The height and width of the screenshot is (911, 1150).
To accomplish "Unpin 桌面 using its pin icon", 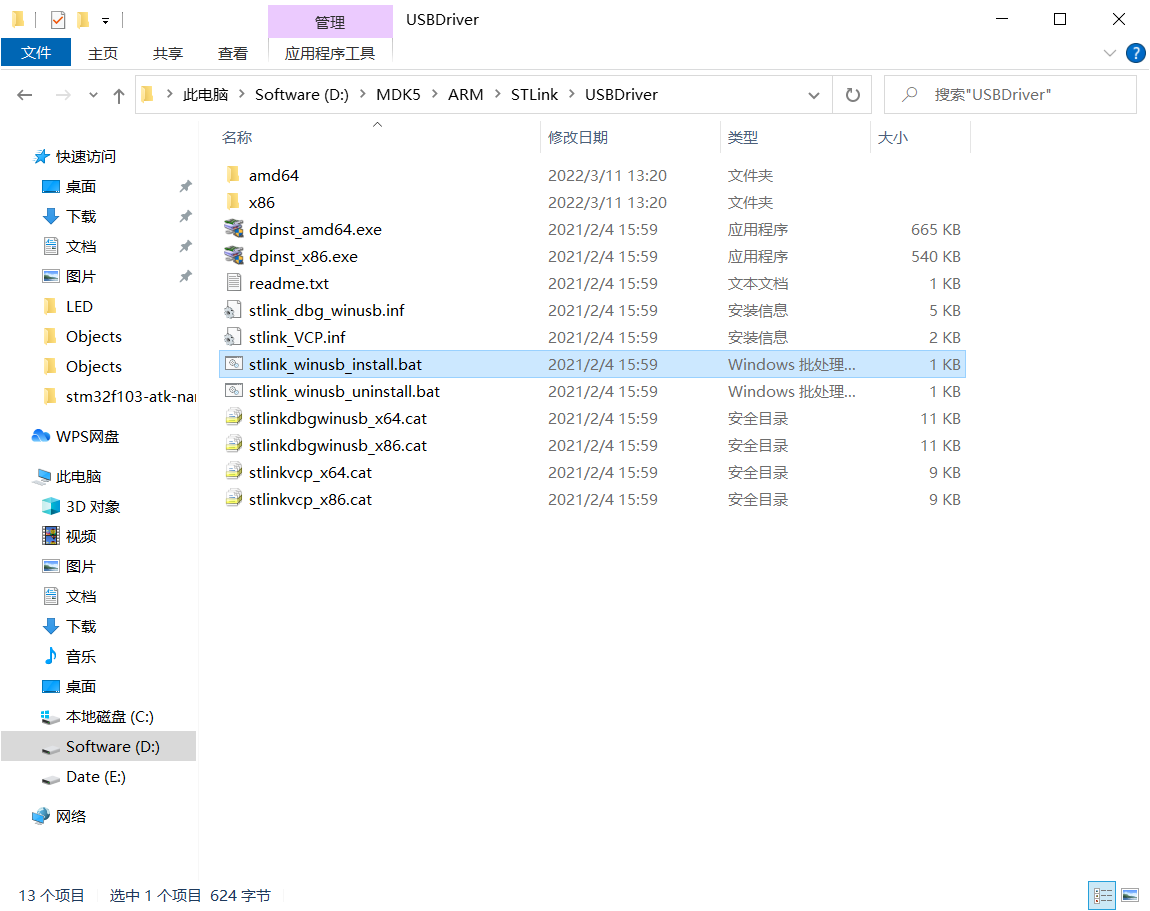I will tap(186, 186).
